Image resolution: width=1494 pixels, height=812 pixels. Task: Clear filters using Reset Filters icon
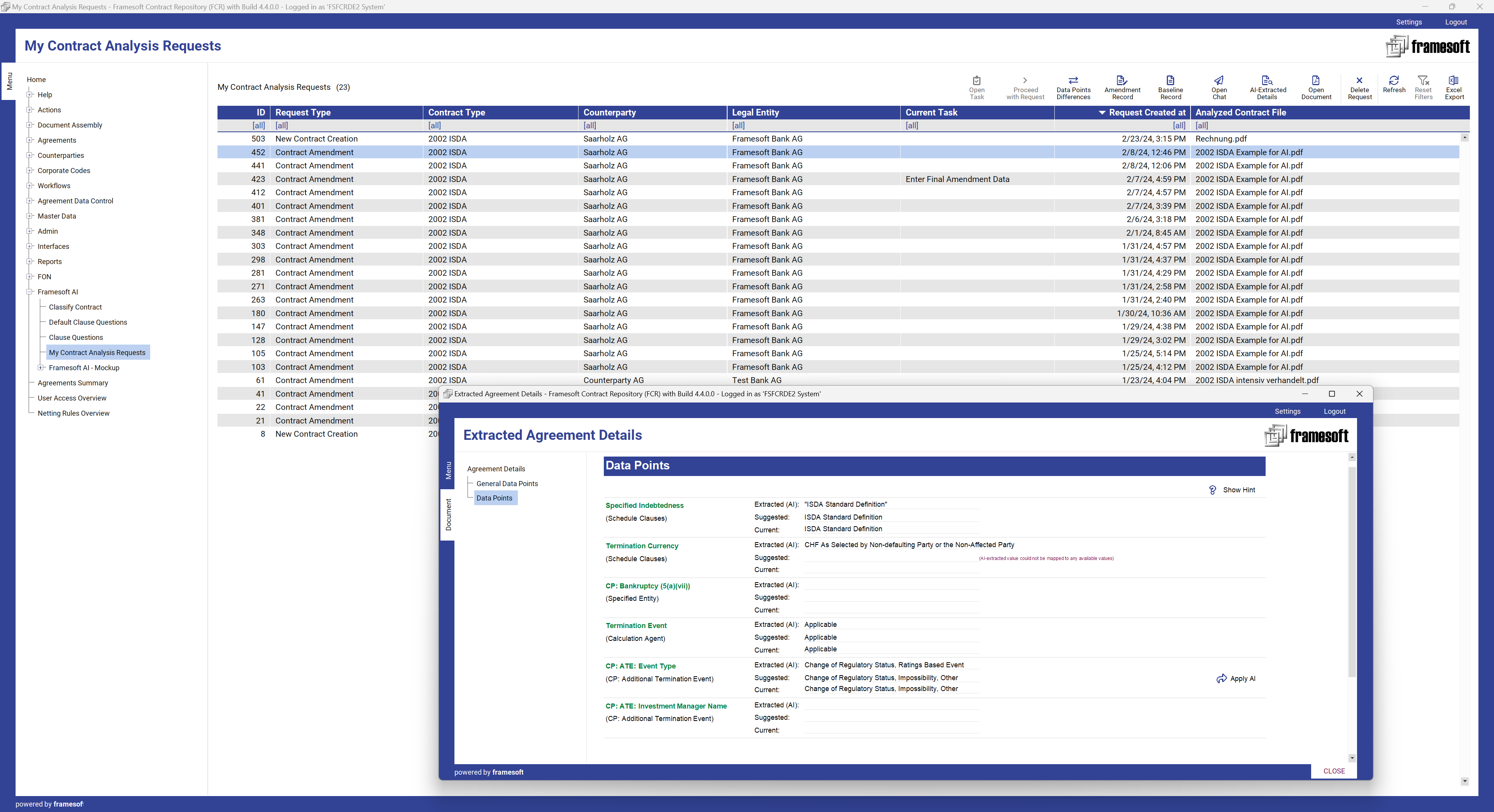coord(1424,87)
